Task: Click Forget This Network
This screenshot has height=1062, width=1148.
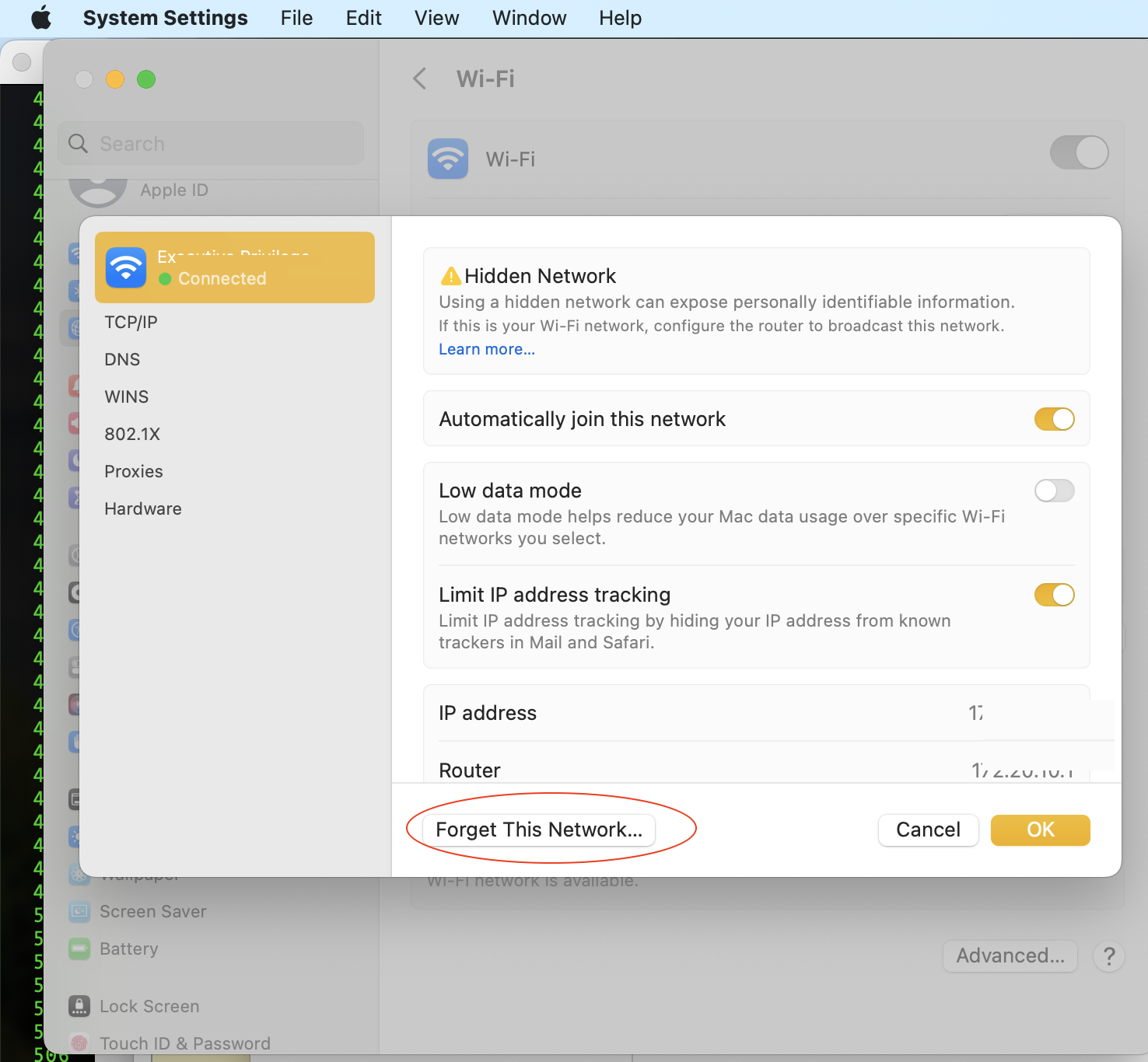Action: pos(539,830)
